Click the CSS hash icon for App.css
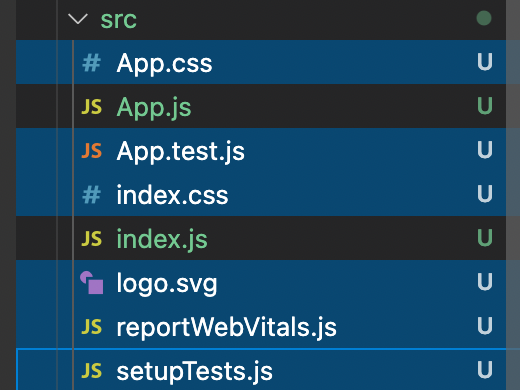The image size is (520, 390). point(91,63)
